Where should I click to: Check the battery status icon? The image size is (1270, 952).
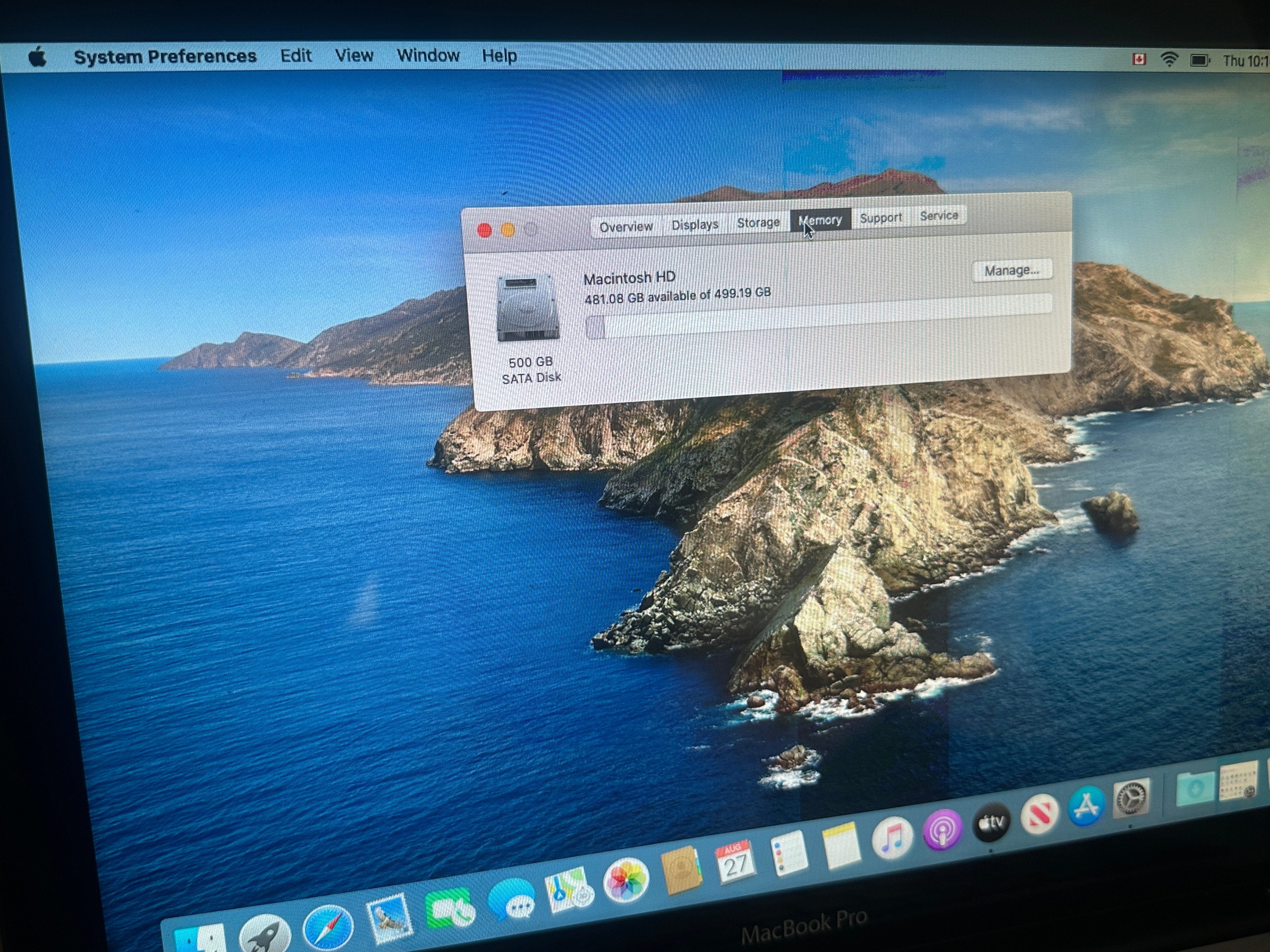(x=1200, y=60)
